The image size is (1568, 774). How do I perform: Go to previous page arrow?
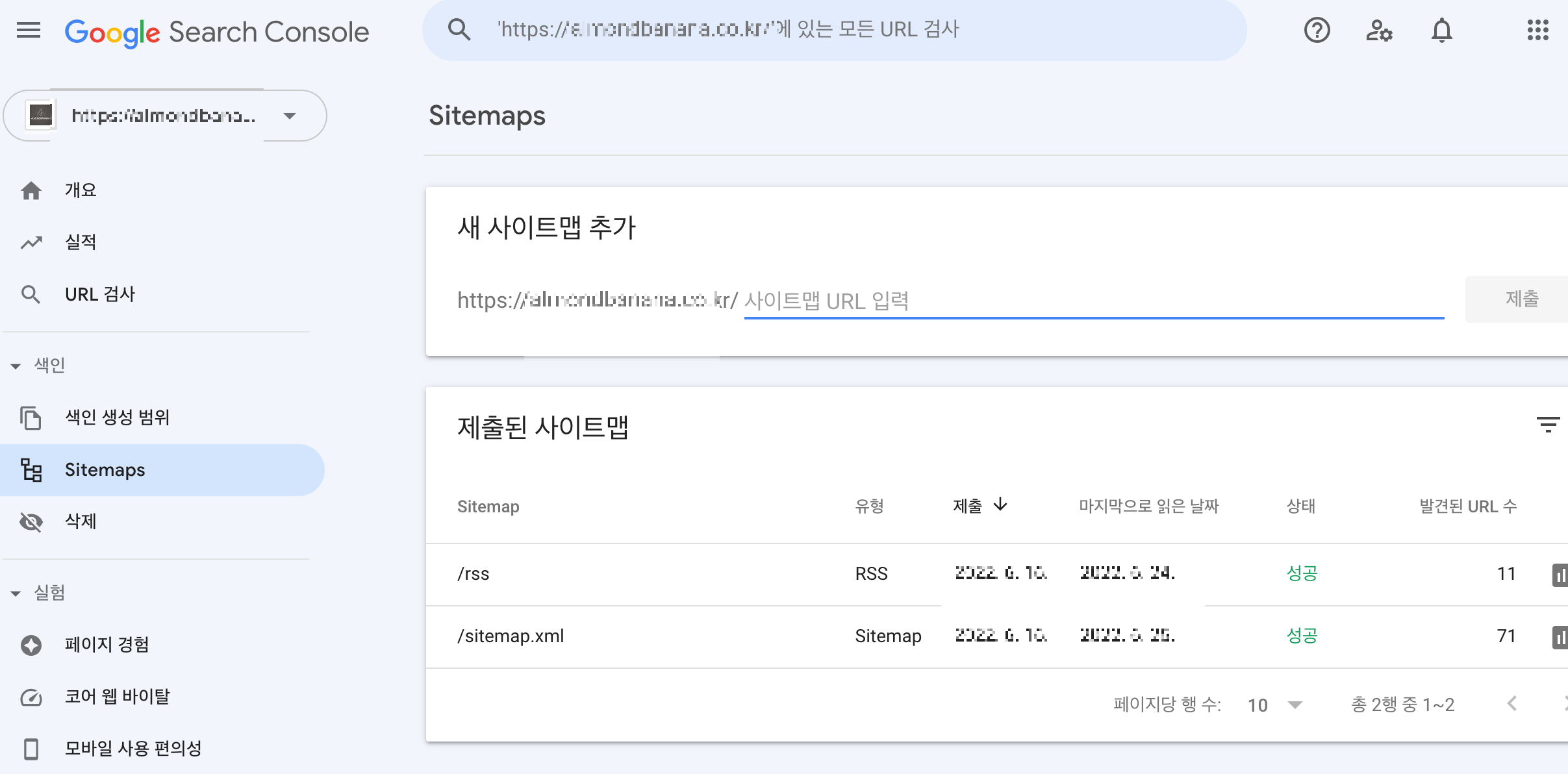(1512, 704)
